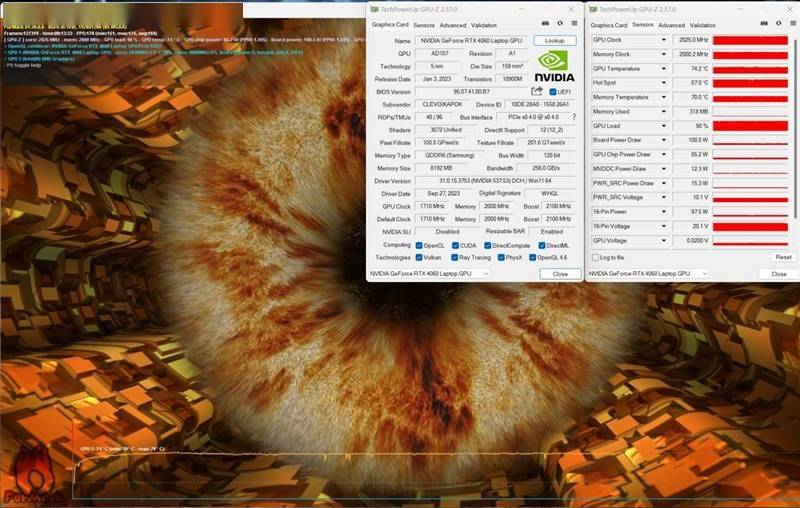Click the Name field showing RTX 4060 Laptop GPU
Image resolution: width=800 pixels, height=508 pixels.
pyautogui.click(x=471, y=40)
